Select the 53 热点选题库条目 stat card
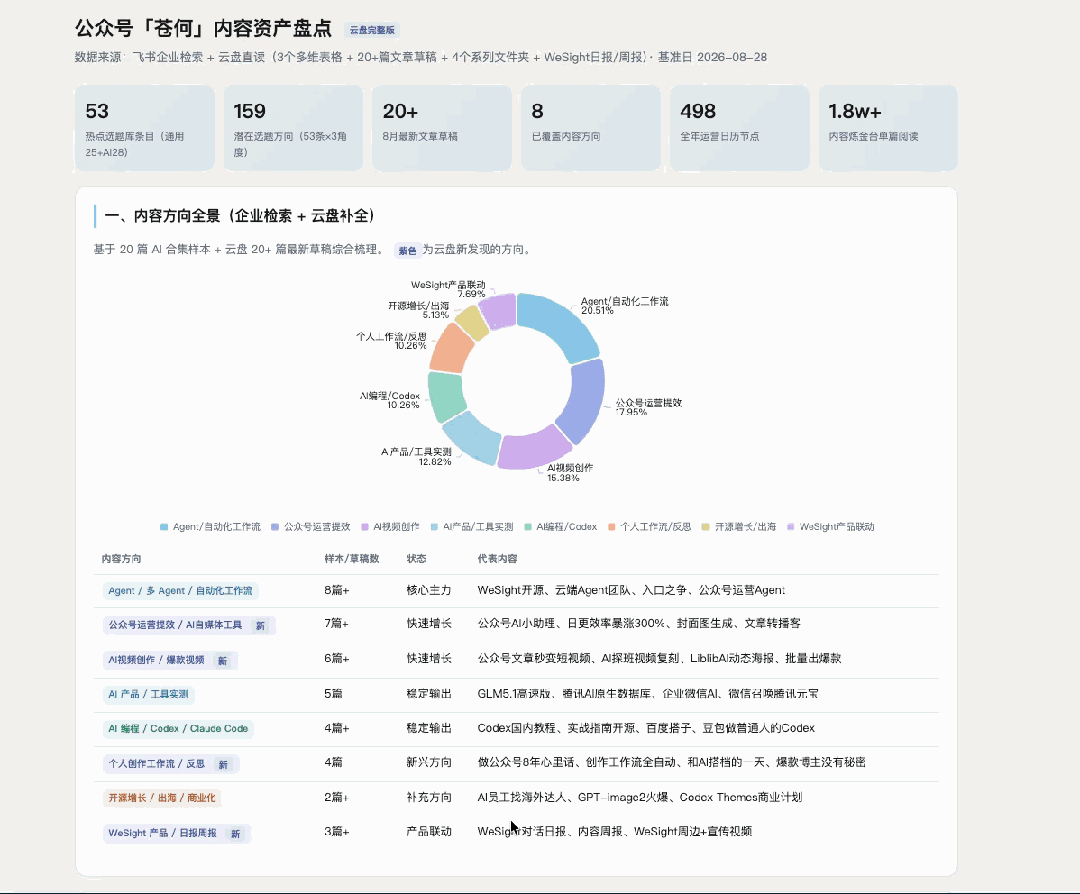This screenshot has width=1080, height=894. [145, 128]
